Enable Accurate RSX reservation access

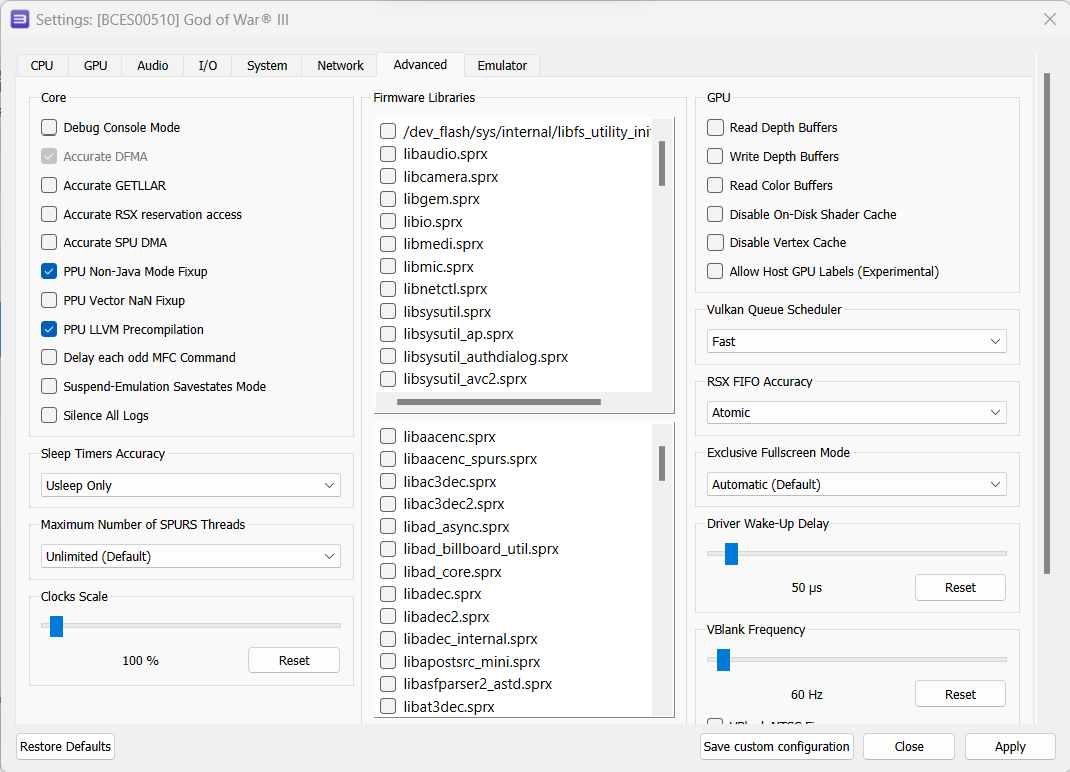pyautogui.click(x=49, y=214)
